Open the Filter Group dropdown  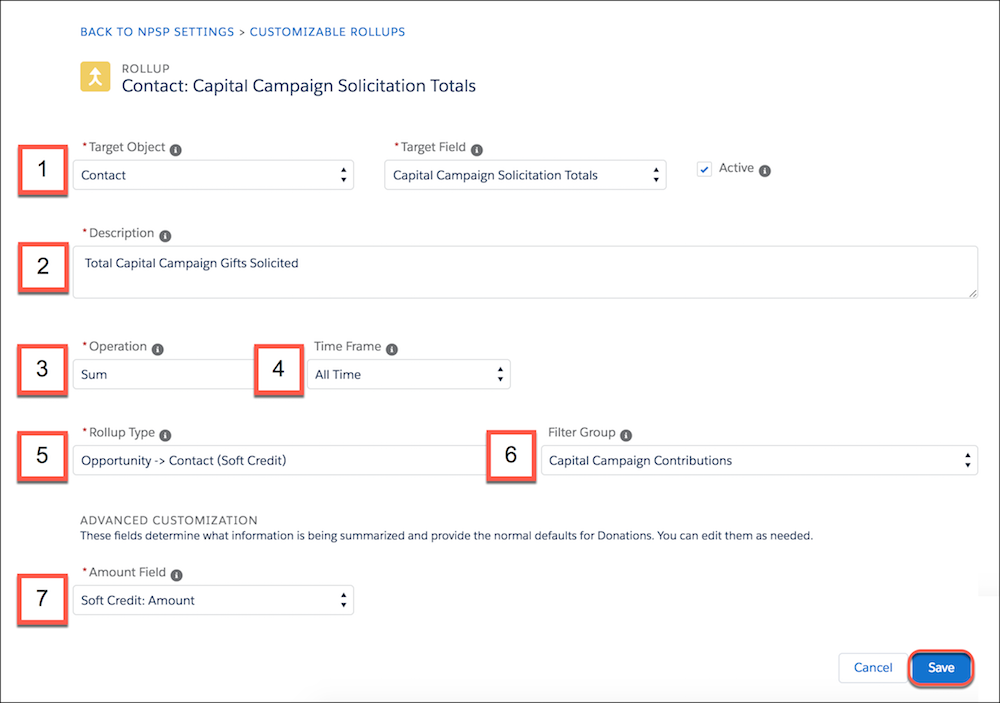(x=759, y=461)
